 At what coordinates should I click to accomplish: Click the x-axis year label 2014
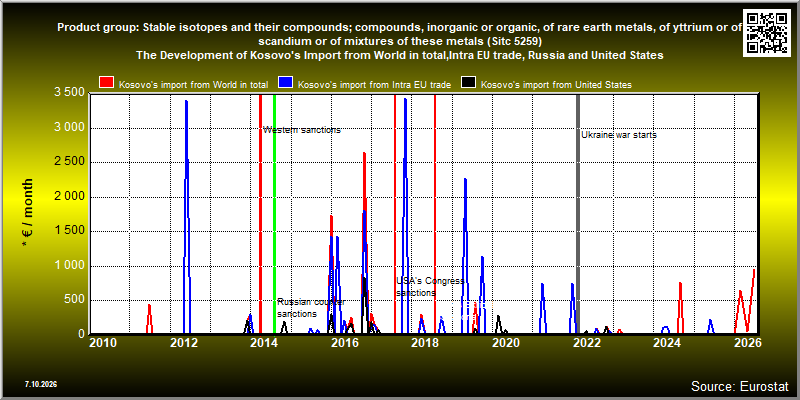(x=263, y=343)
